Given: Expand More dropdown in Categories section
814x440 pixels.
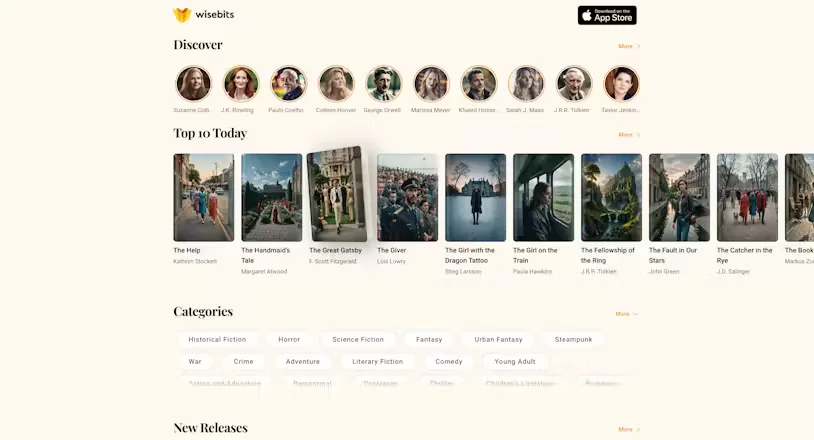Looking at the screenshot, I should pos(626,314).
